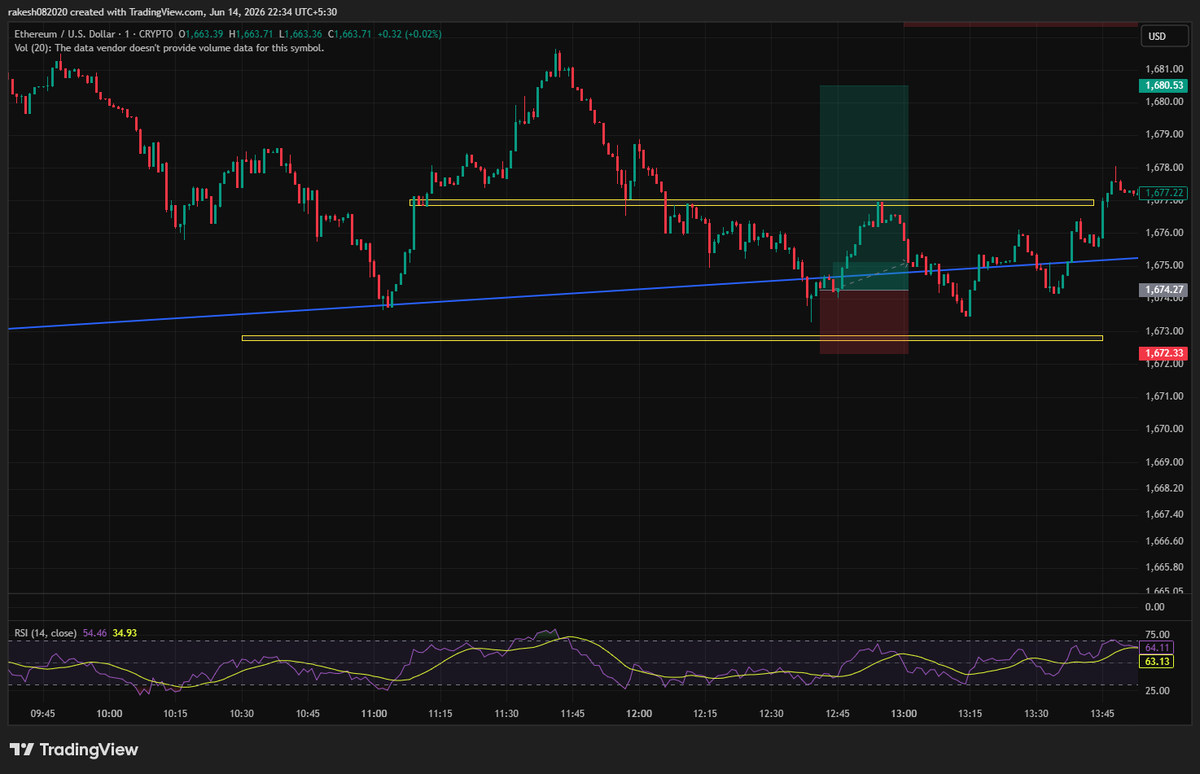Click the 11:30 time axis label
This screenshot has height=774, width=1200.
pos(506,714)
